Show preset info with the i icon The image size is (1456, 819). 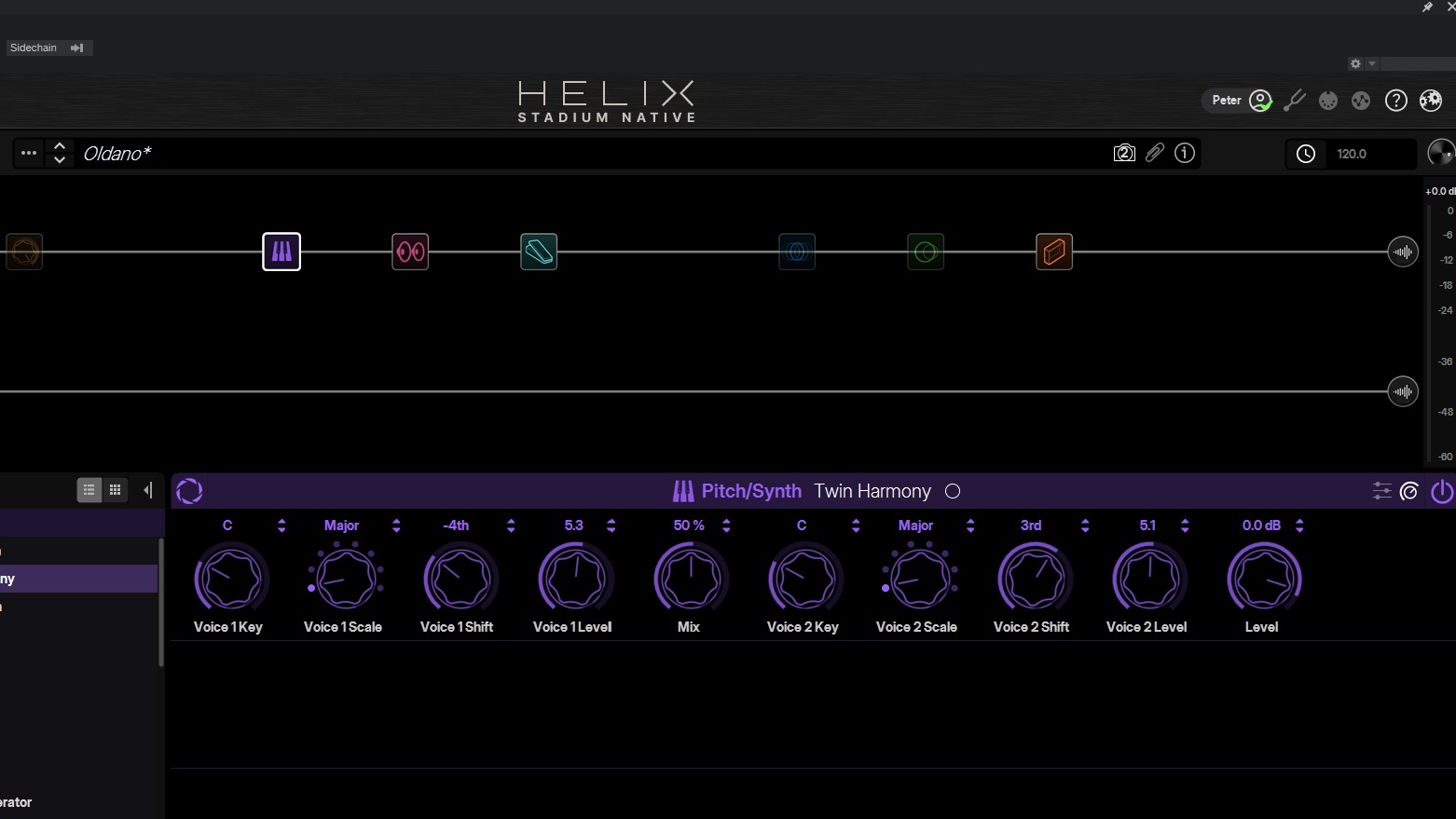pyautogui.click(x=1185, y=153)
